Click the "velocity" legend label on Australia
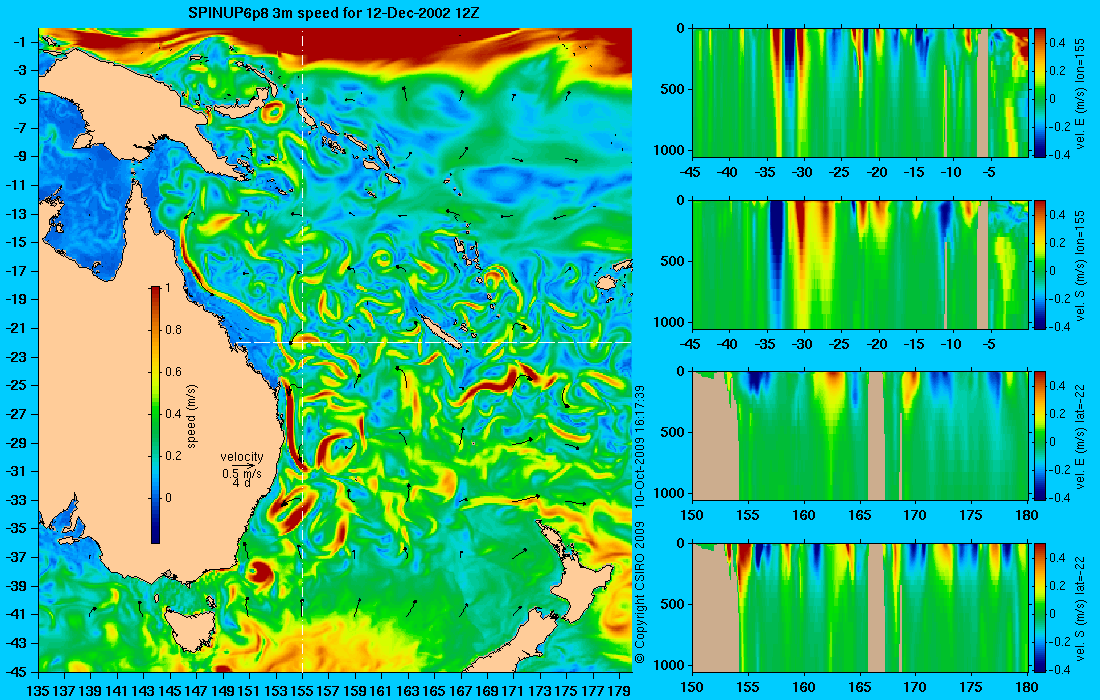 click(x=242, y=457)
